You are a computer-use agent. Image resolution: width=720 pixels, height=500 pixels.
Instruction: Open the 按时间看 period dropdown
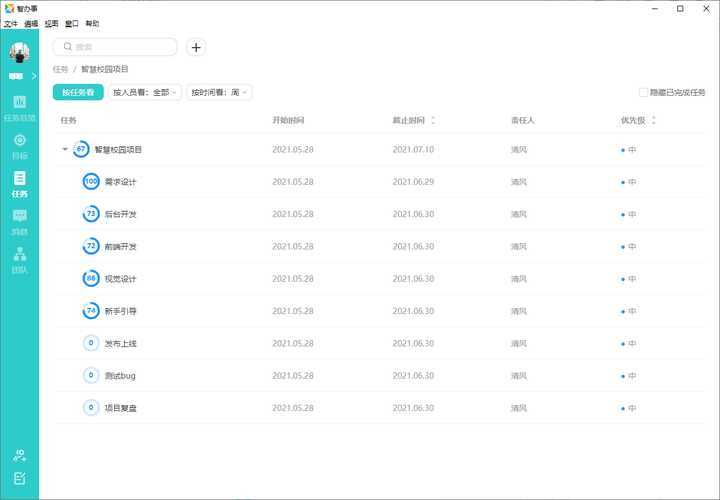[219, 92]
